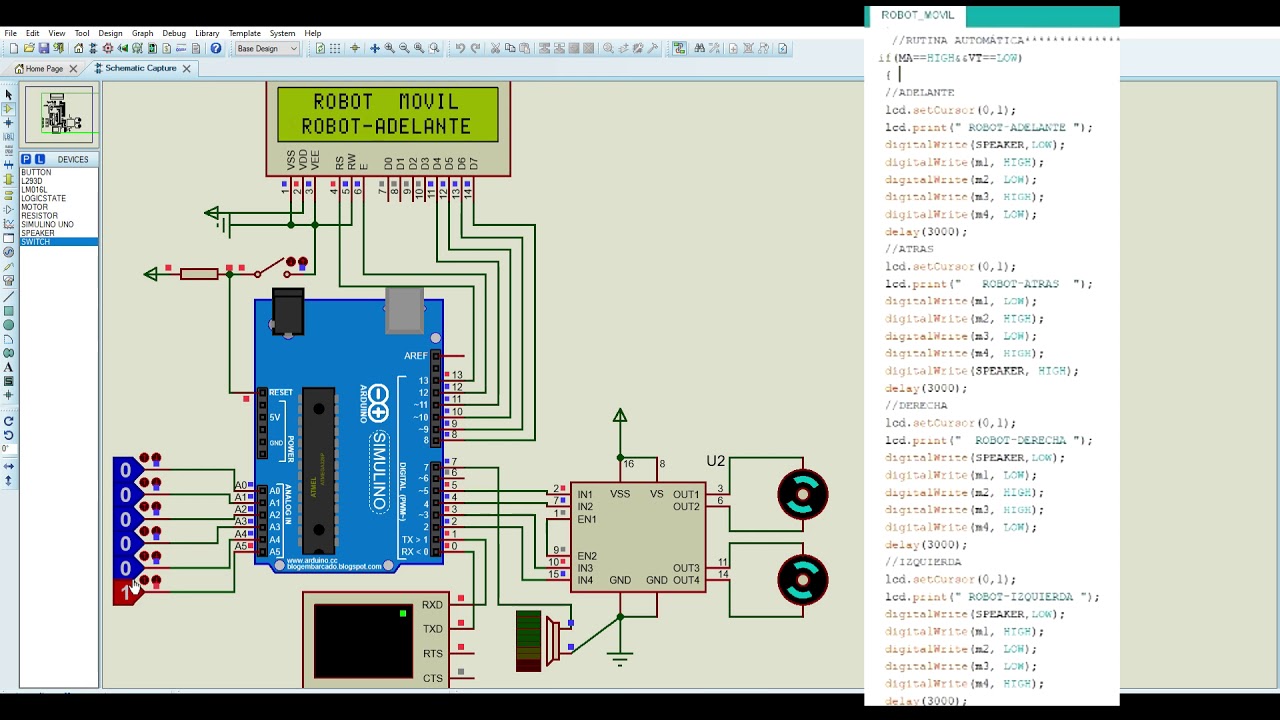This screenshot has width=1280, height=720.
Task: Open the File menu
Action: [x=10, y=33]
